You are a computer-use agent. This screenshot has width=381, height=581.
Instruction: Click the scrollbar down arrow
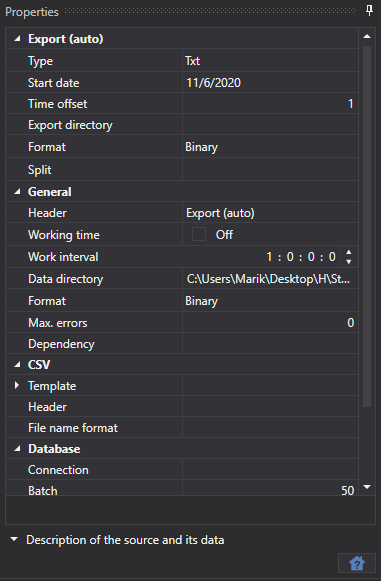click(x=367, y=487)
